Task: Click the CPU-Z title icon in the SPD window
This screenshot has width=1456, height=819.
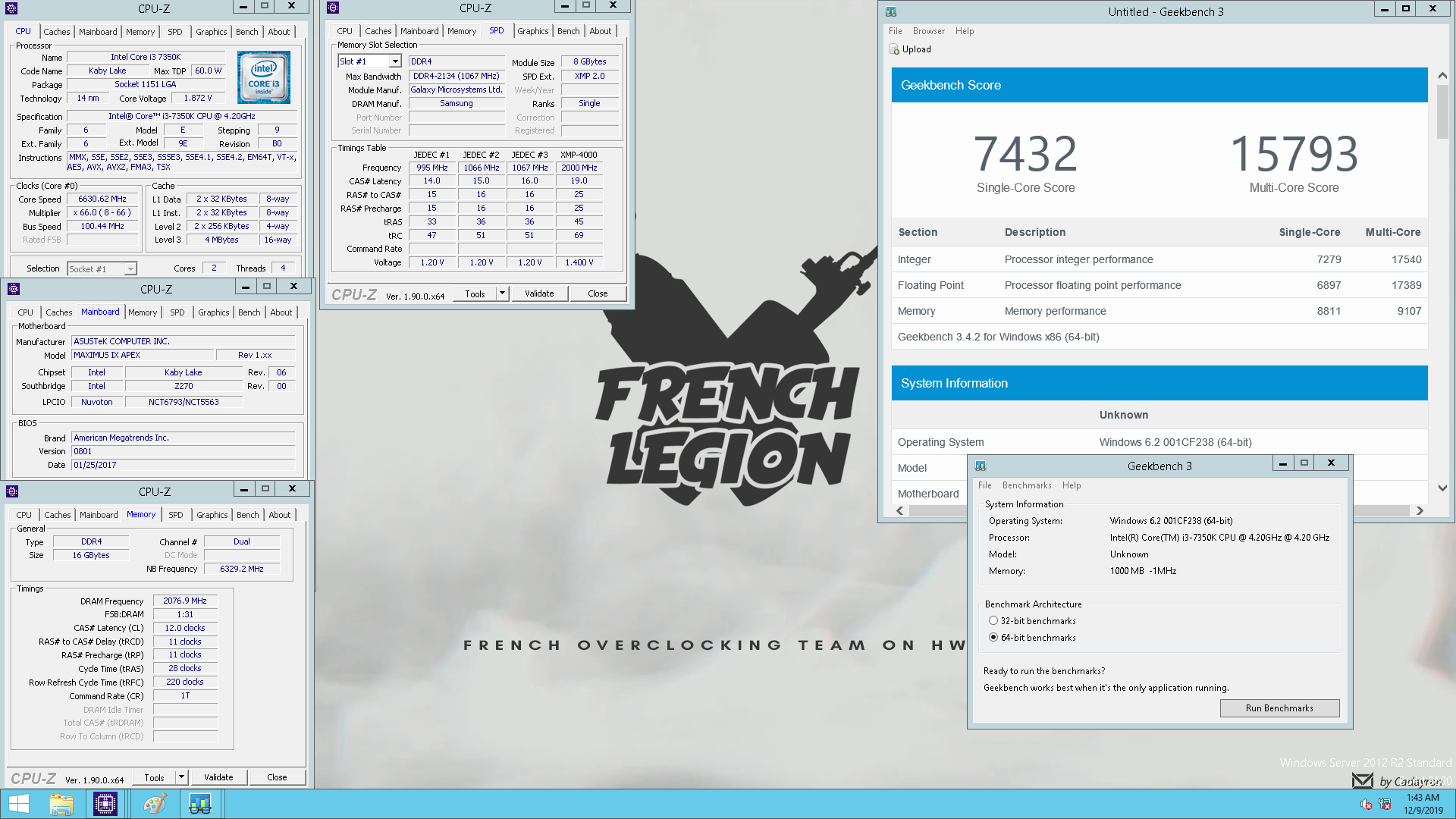Action: coord(333,8)
